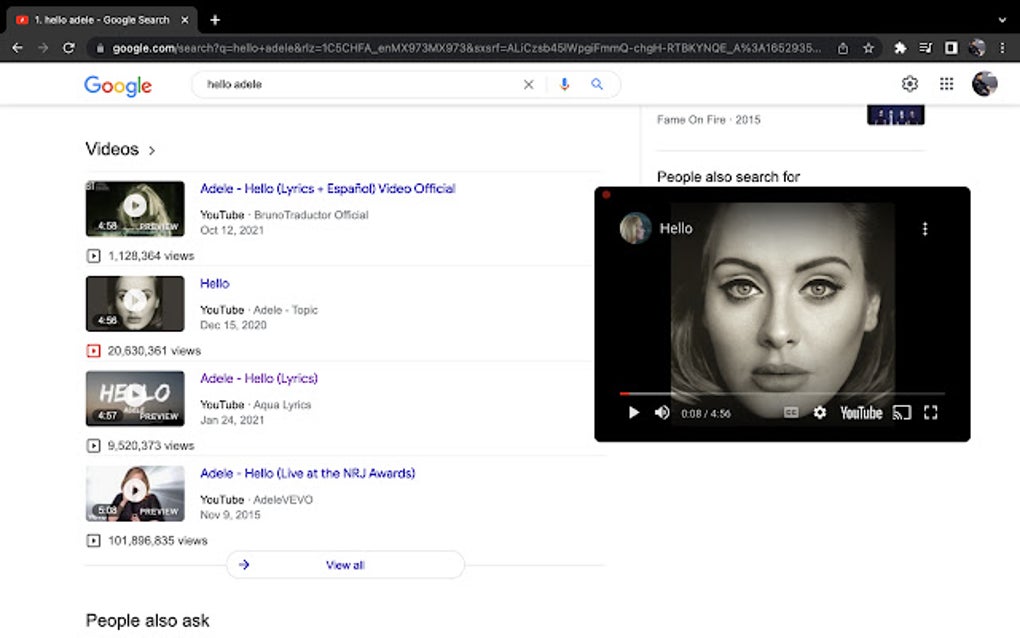Open a new browser tab

pos(215,18)
